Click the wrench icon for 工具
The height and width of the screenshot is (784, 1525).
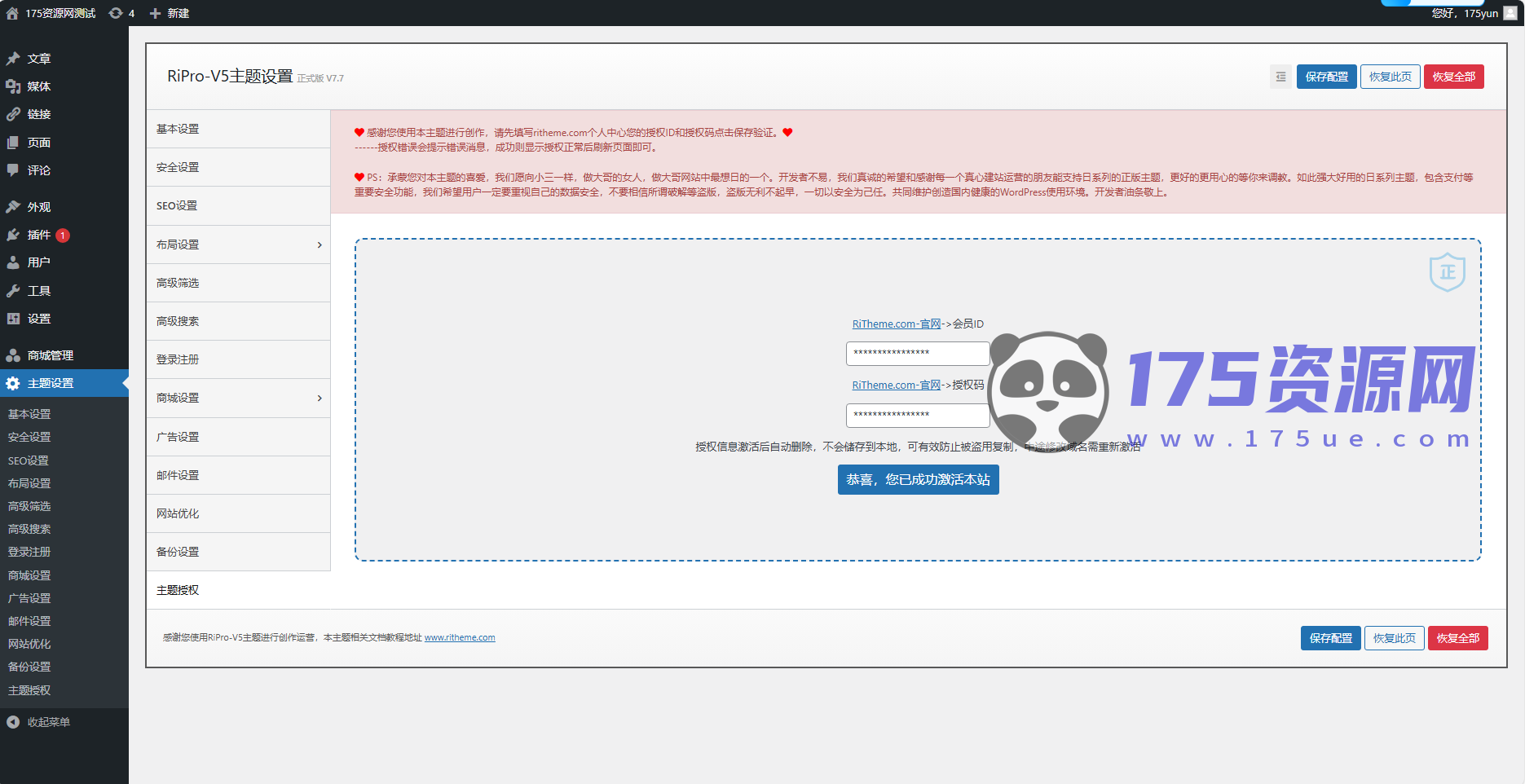(13, 291)
